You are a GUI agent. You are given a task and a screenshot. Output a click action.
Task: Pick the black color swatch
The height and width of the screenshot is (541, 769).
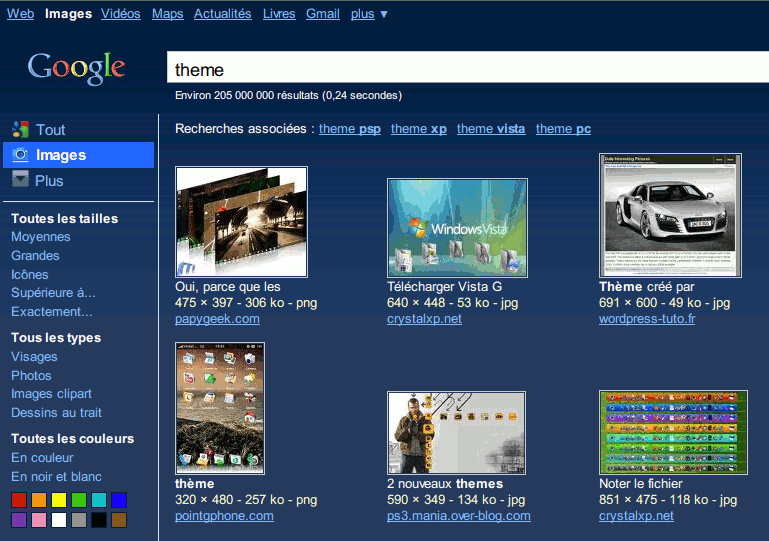99,520
